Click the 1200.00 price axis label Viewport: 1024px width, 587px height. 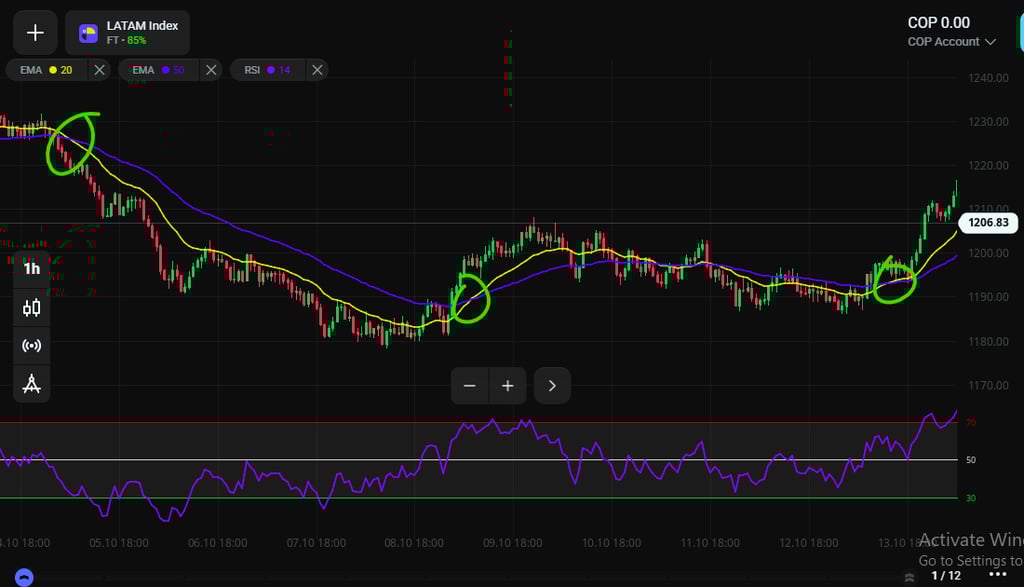click(988, 253)
